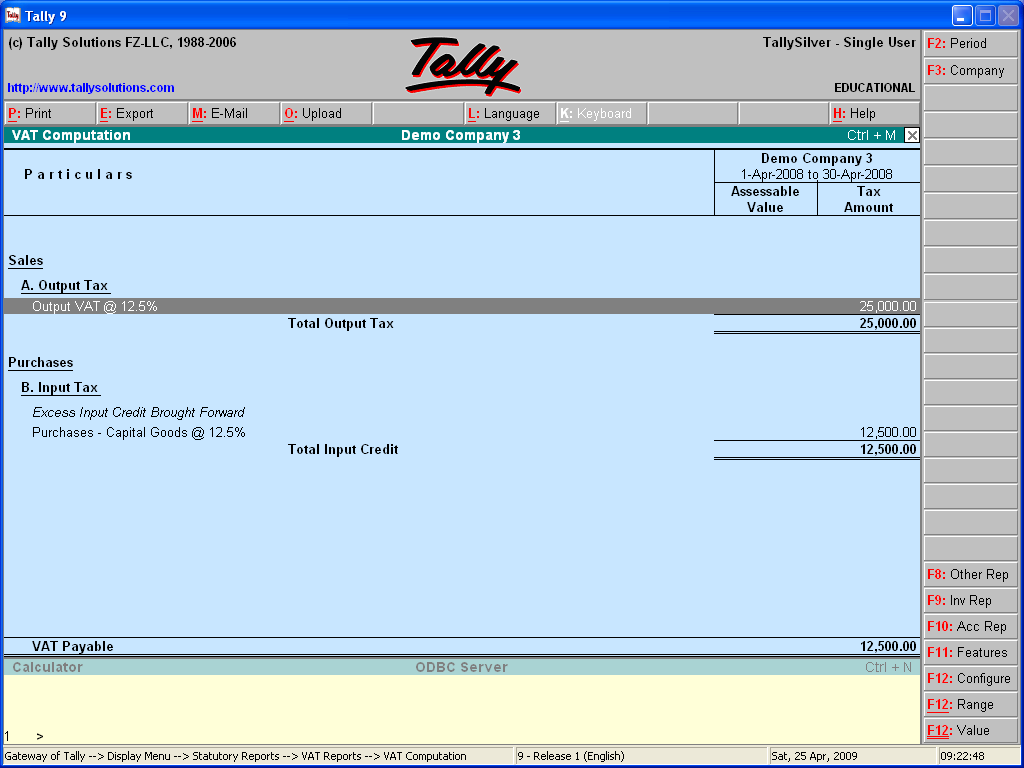Select M: E-Mail button
The image size is (1024, 768).
234,114
